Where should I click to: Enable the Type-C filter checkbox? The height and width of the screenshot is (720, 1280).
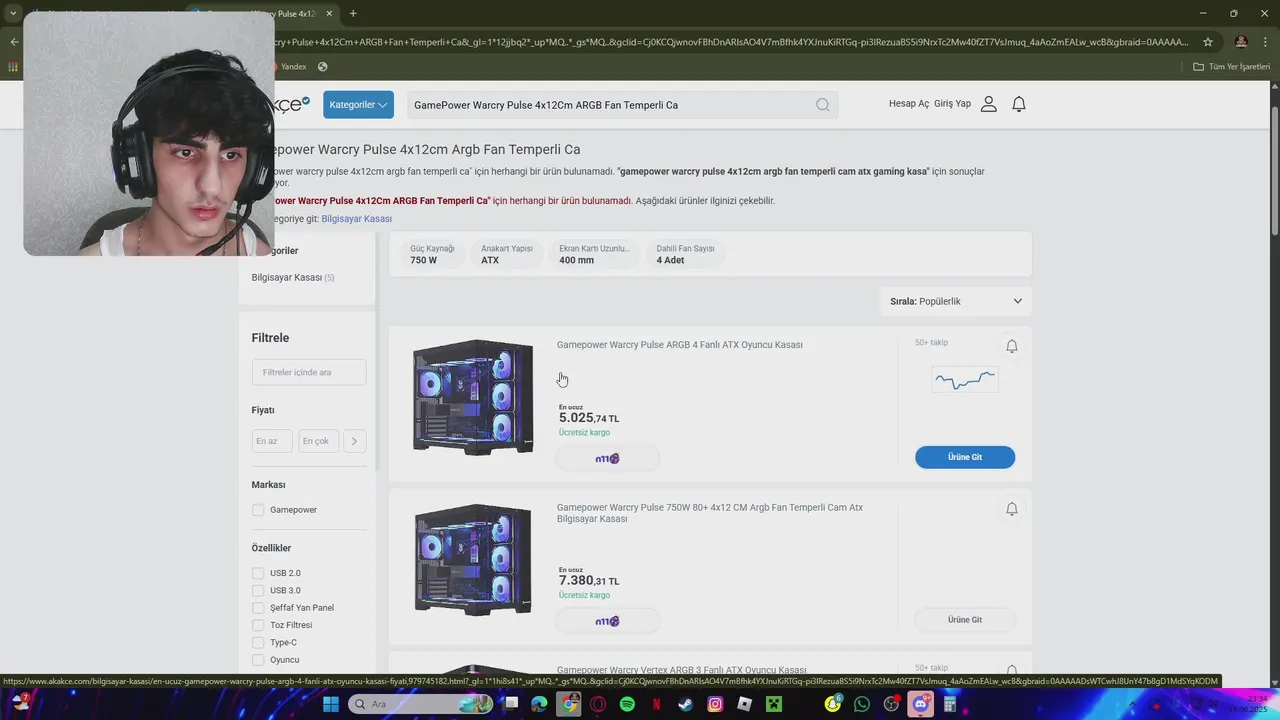[x=258, y=643]
